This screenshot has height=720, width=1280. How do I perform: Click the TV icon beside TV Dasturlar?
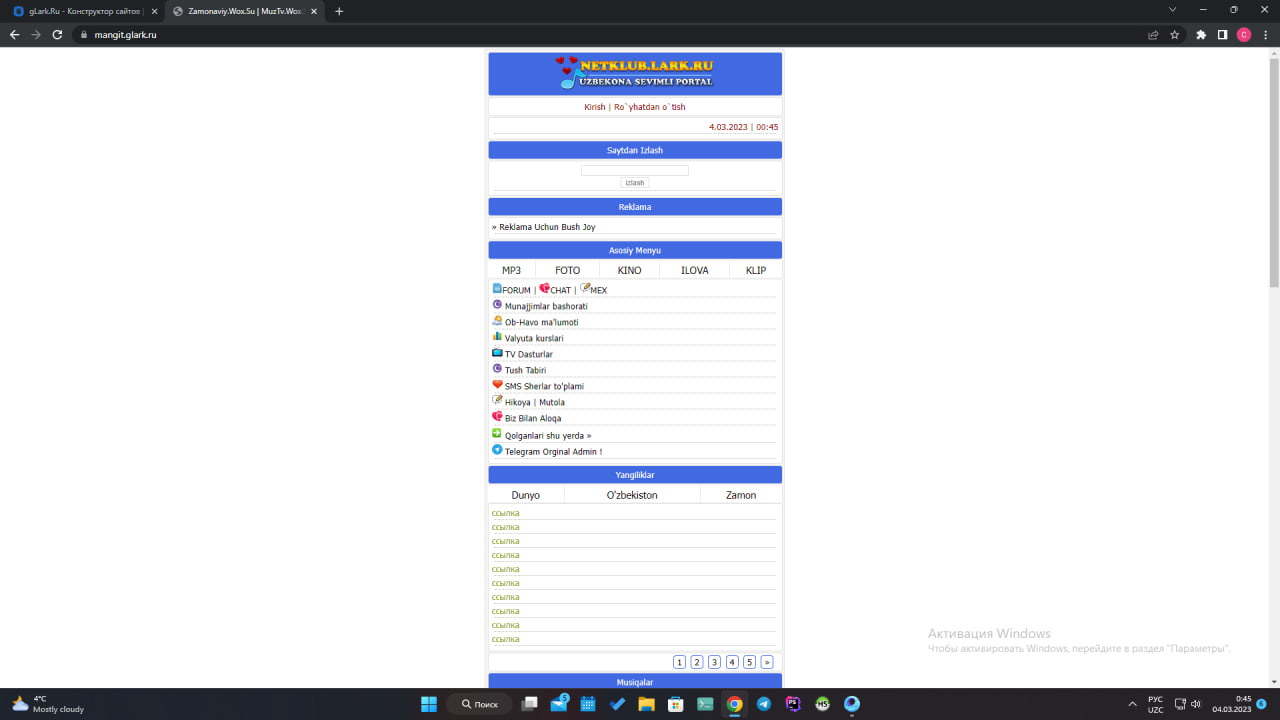pos(497,353)
